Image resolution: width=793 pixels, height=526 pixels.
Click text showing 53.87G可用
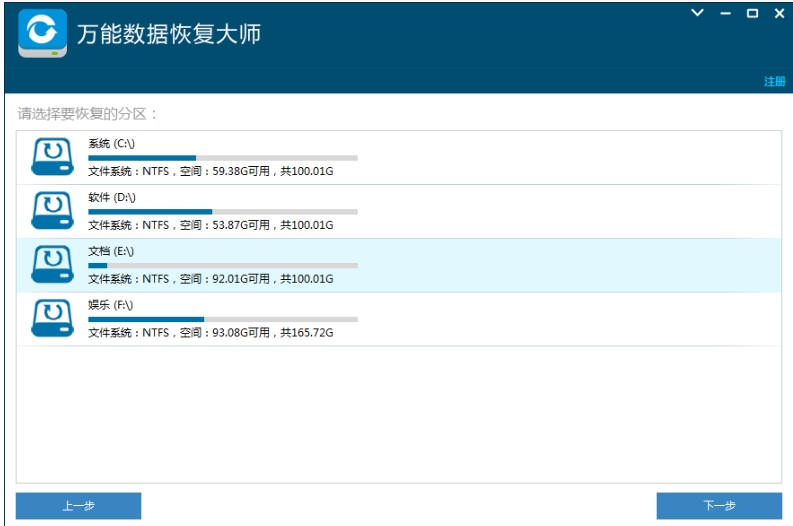[241, 225]
